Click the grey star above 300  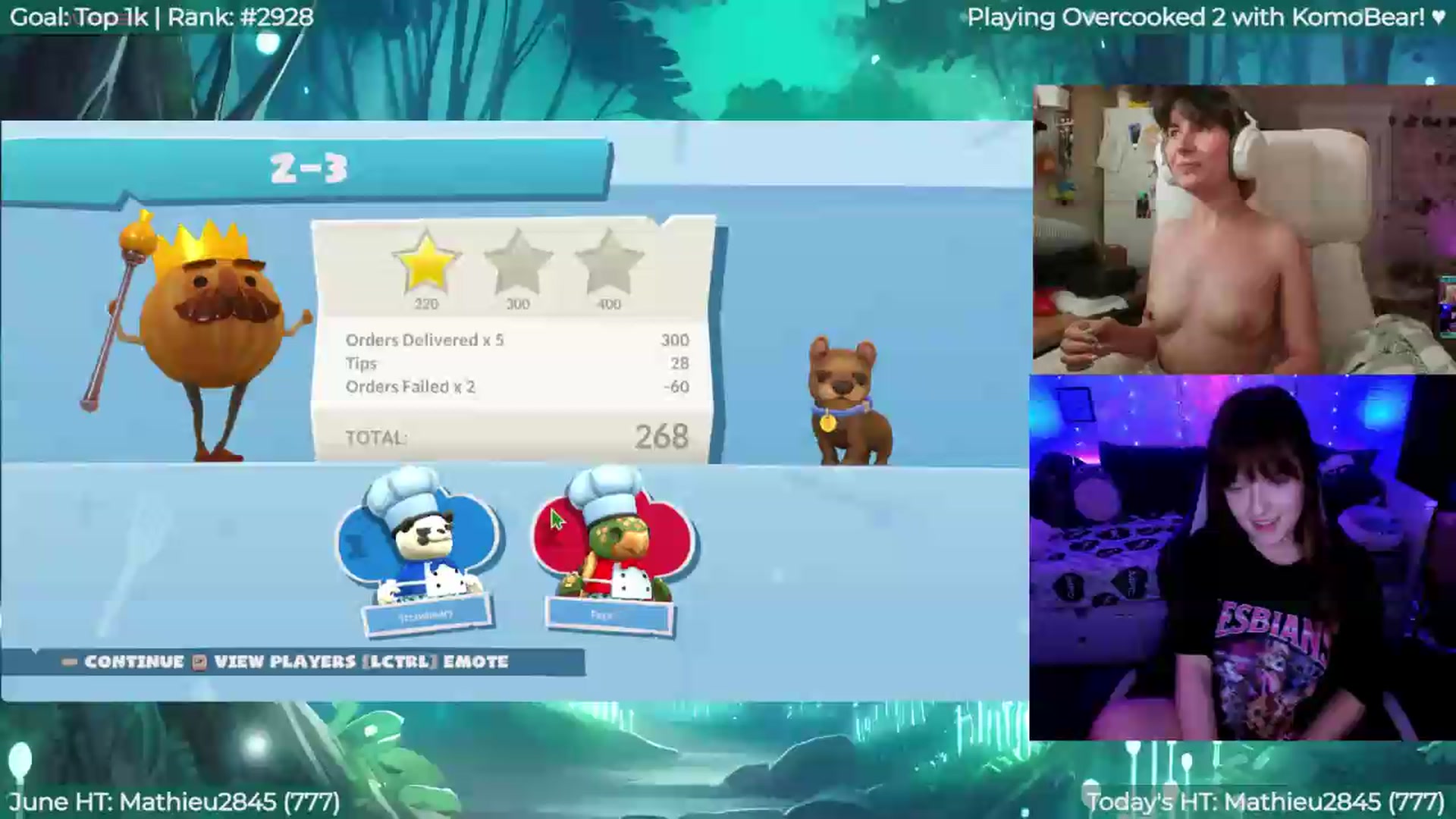coord(517,262)
